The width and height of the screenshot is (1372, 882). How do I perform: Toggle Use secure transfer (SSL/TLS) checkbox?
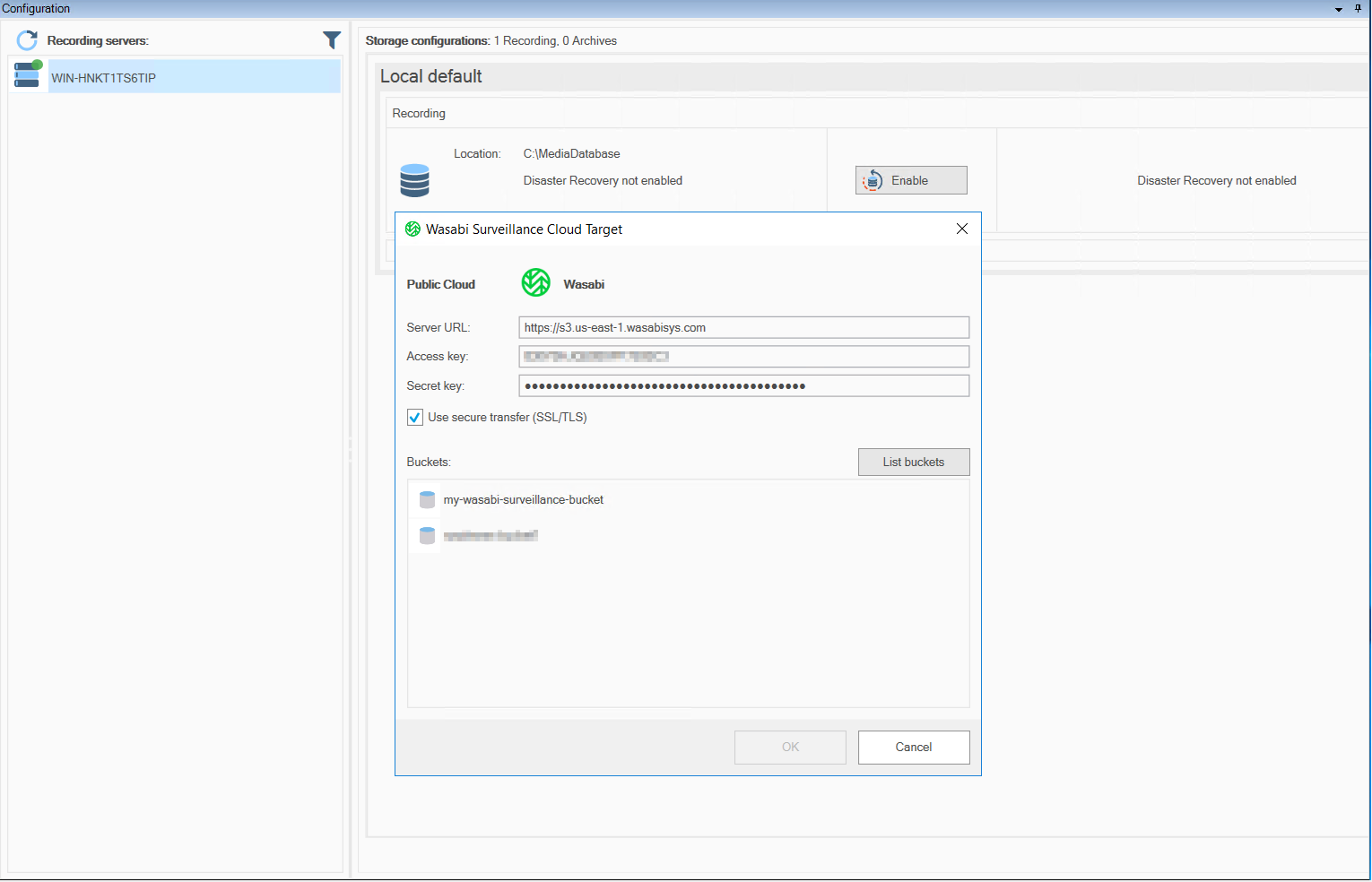[x=415, y=417]
